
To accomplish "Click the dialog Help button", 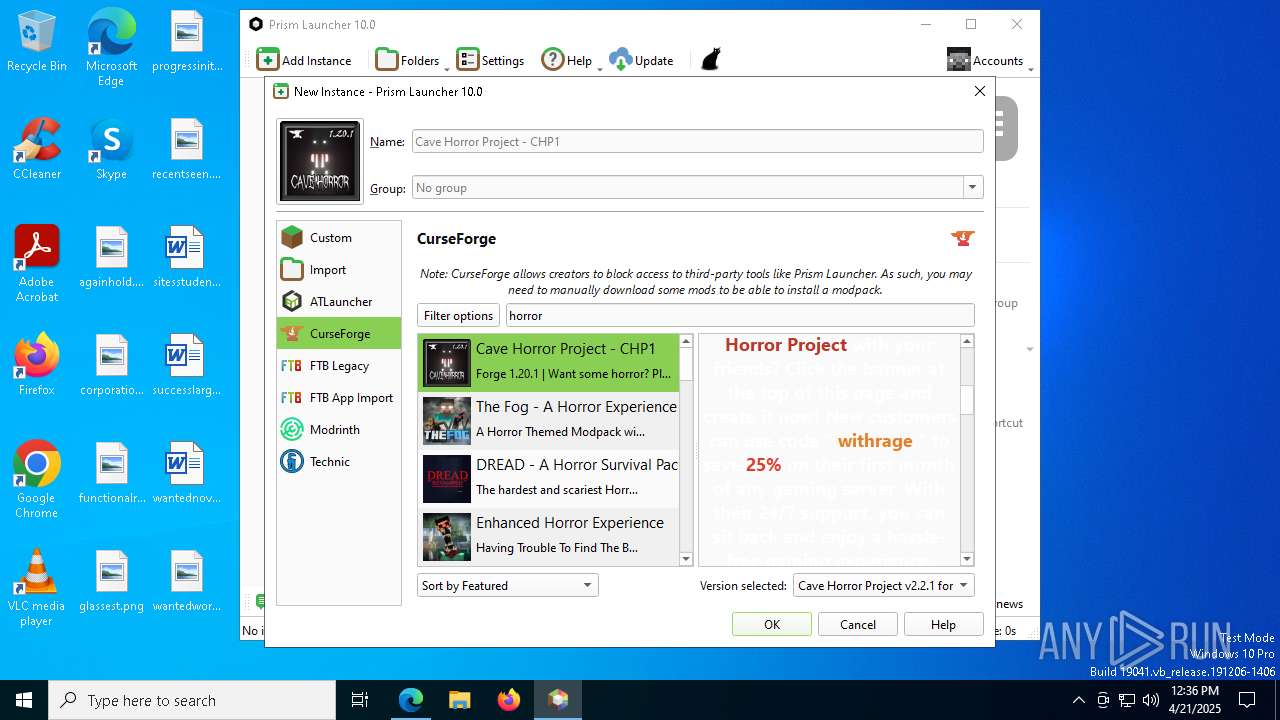I will (944, 624).
